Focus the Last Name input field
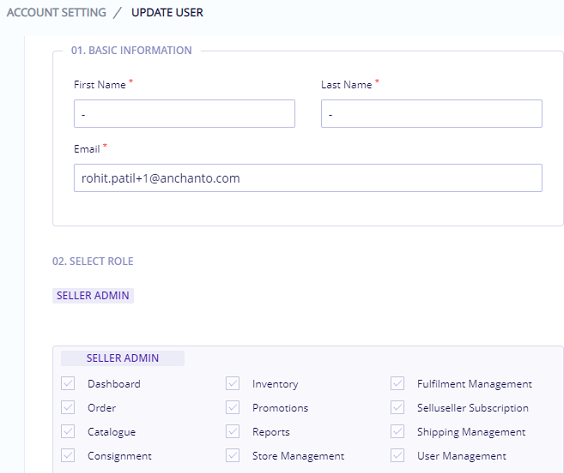 click(x=432, y=114)
